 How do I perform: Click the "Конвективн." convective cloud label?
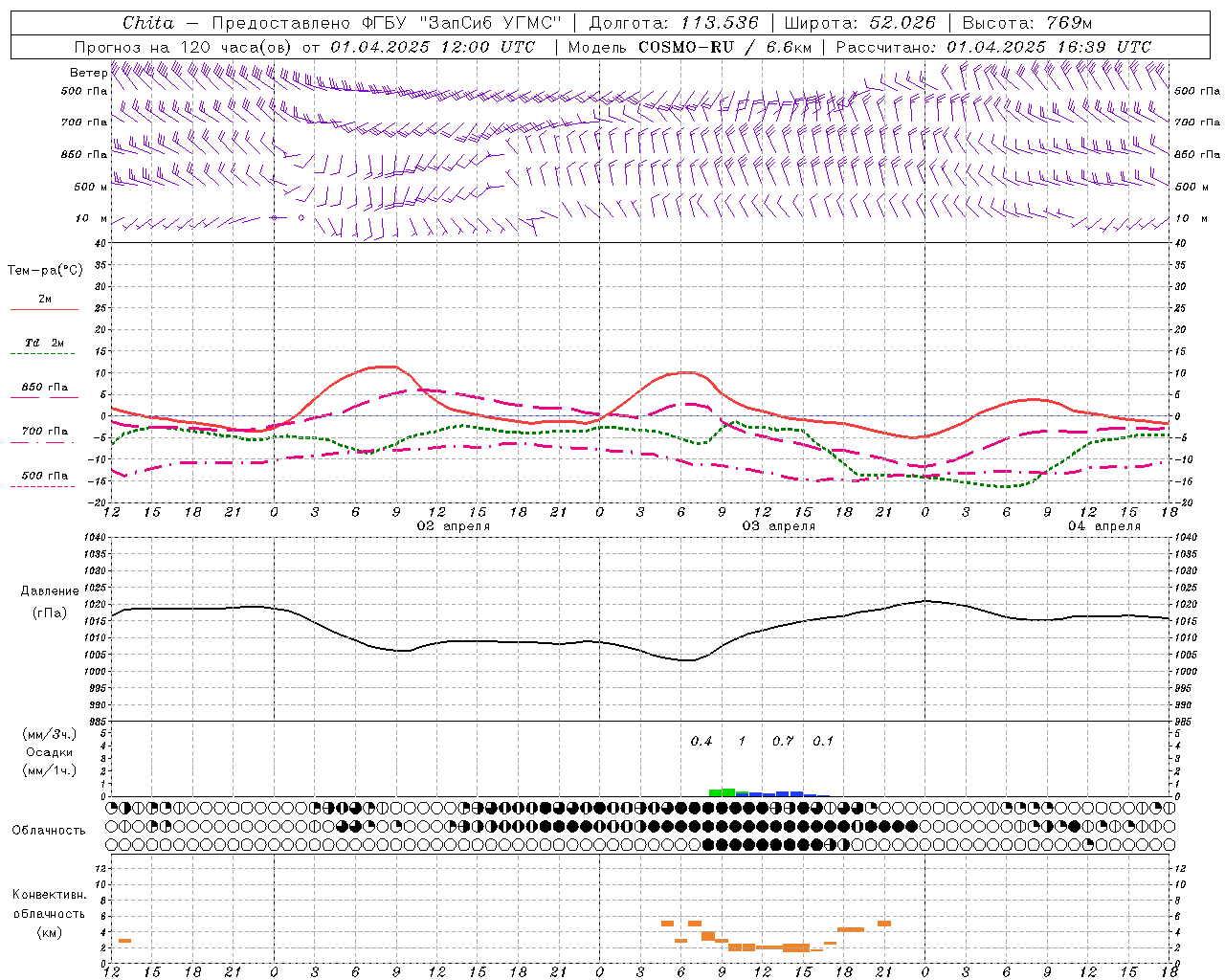[x=49, y=895]
